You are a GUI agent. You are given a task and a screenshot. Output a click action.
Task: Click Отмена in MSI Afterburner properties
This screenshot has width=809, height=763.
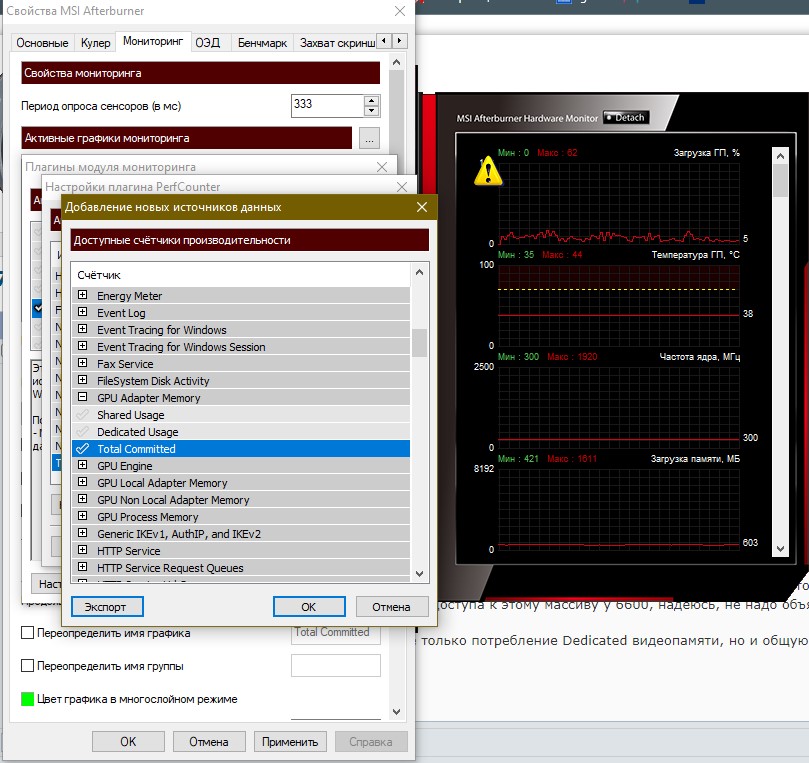pyautogui.click(x=209, y=742)
